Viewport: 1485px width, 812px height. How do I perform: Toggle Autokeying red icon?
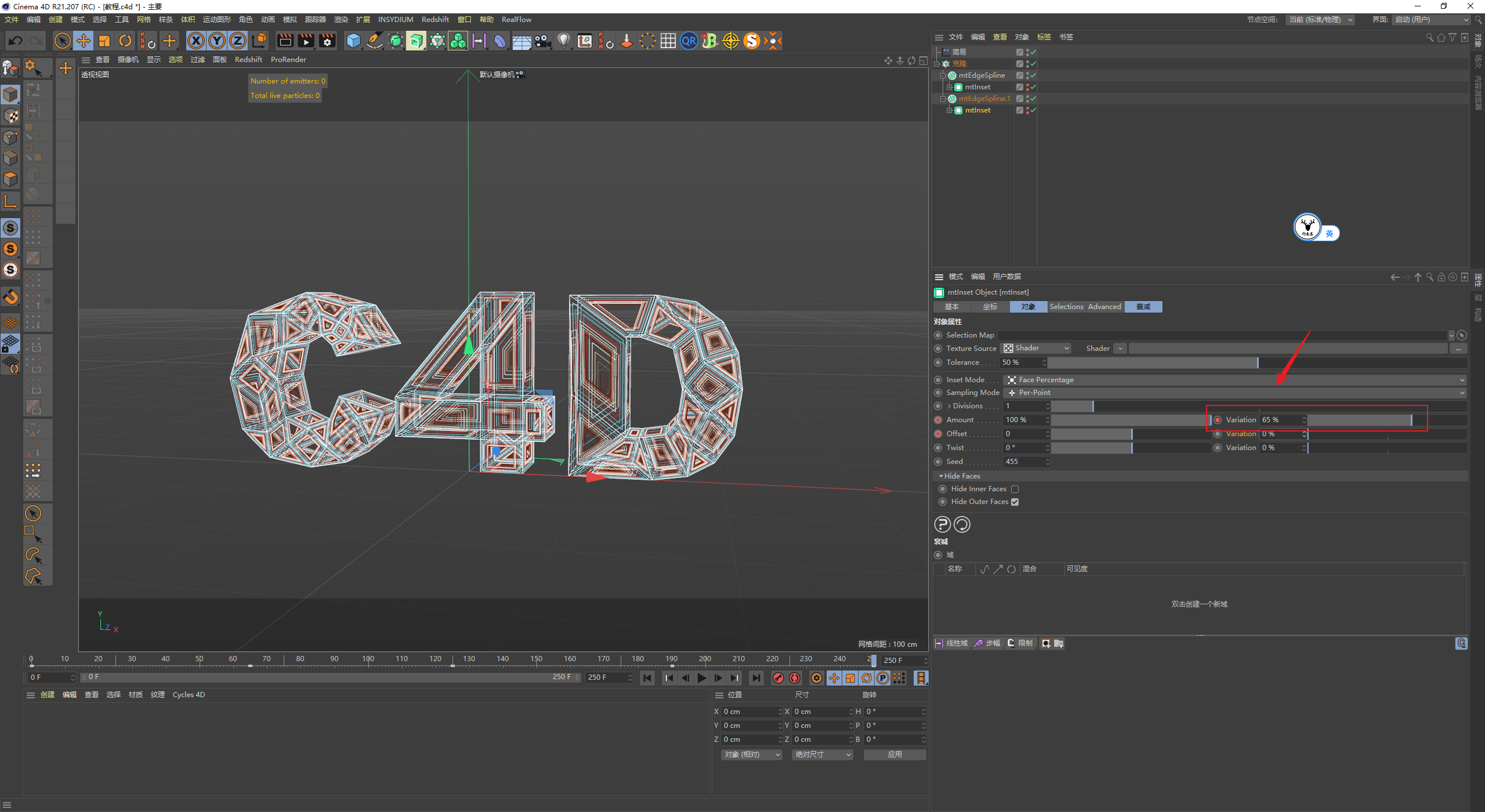point(795,678)
